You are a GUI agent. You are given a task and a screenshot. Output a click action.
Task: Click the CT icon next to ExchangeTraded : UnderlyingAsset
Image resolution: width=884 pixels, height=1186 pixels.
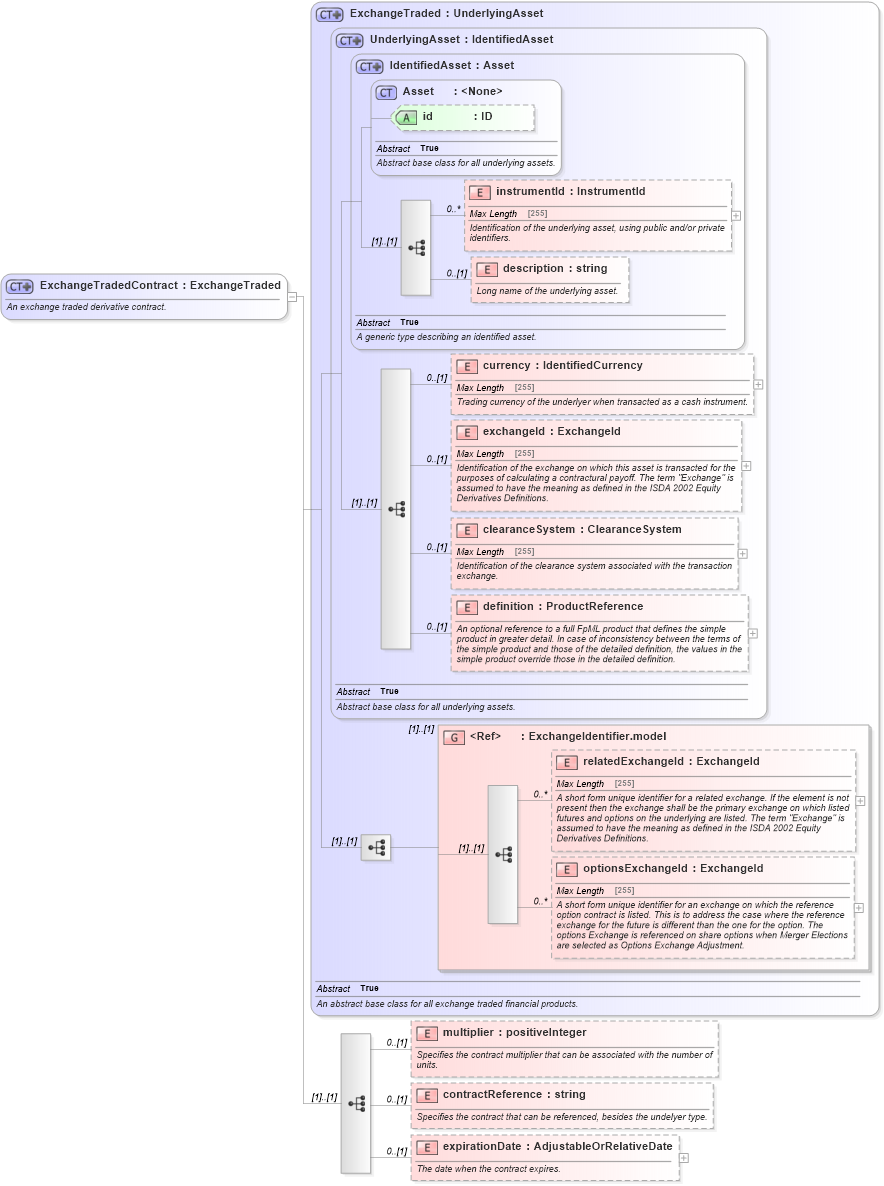(x=330, y=14)
